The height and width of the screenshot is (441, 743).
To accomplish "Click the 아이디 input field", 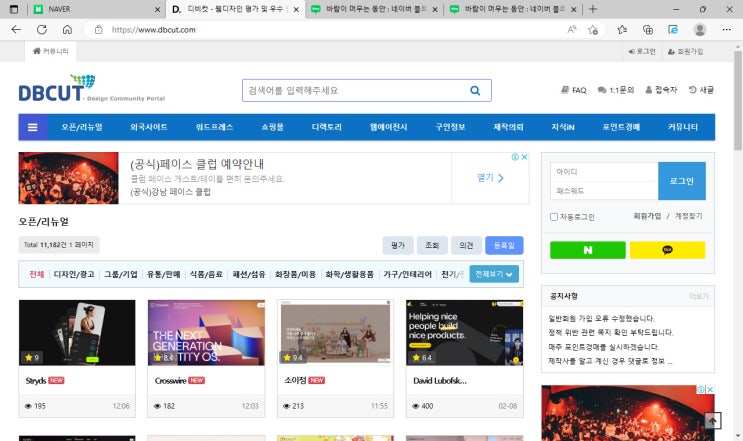I will pyautogui.click(x=604, y=171).
